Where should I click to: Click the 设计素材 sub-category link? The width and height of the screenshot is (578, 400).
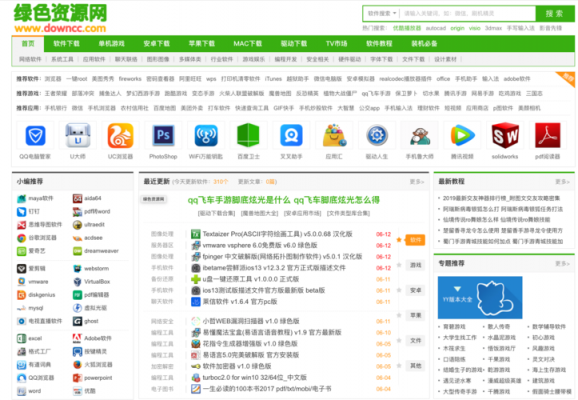click(445, 59)
